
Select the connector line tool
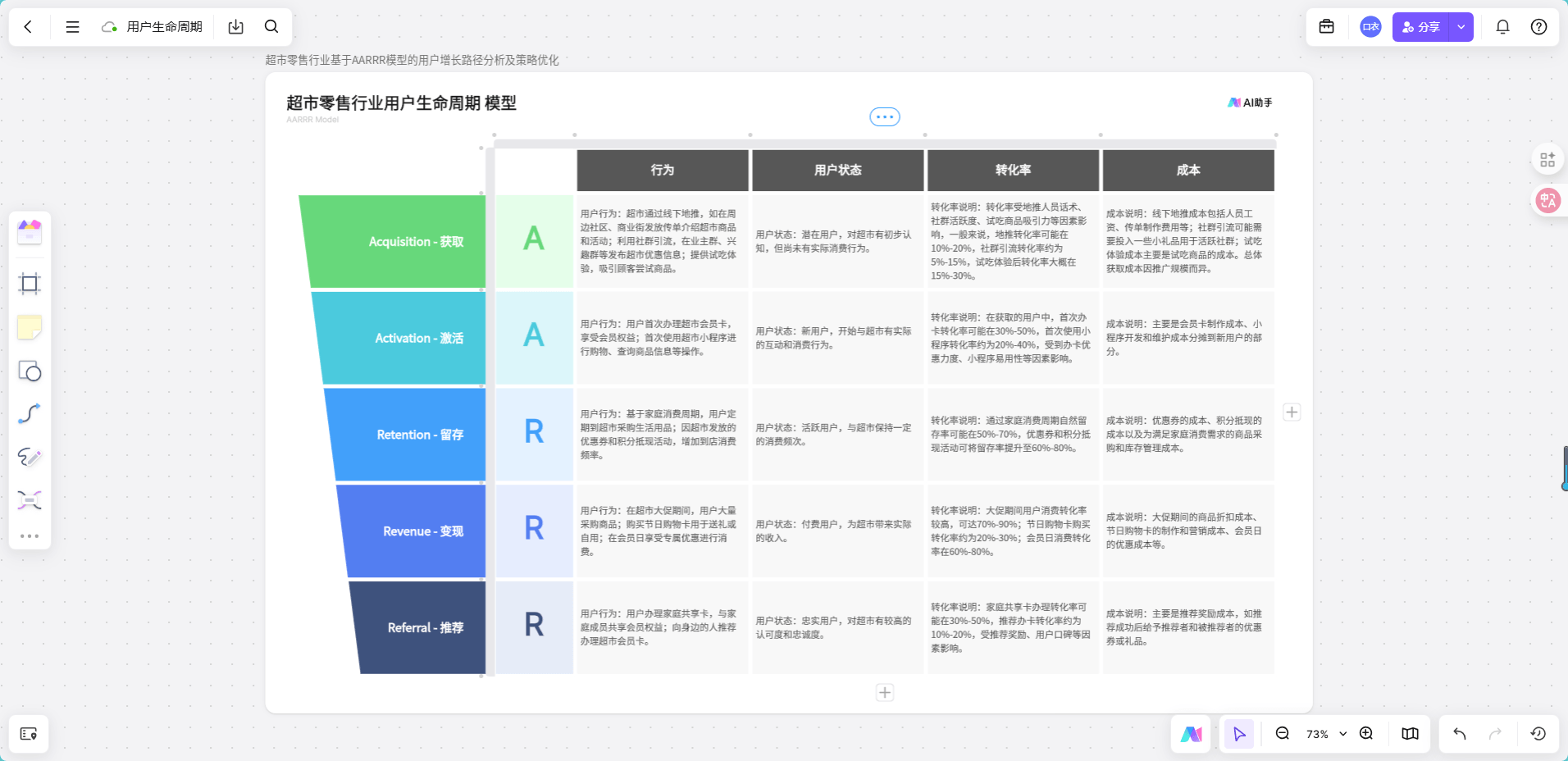point(30,413)
